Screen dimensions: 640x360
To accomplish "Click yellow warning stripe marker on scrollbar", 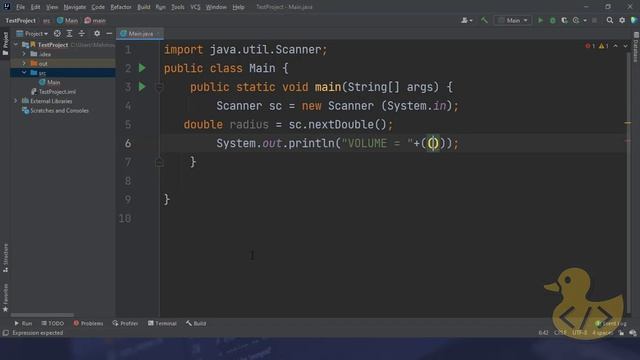I will 628,122.
